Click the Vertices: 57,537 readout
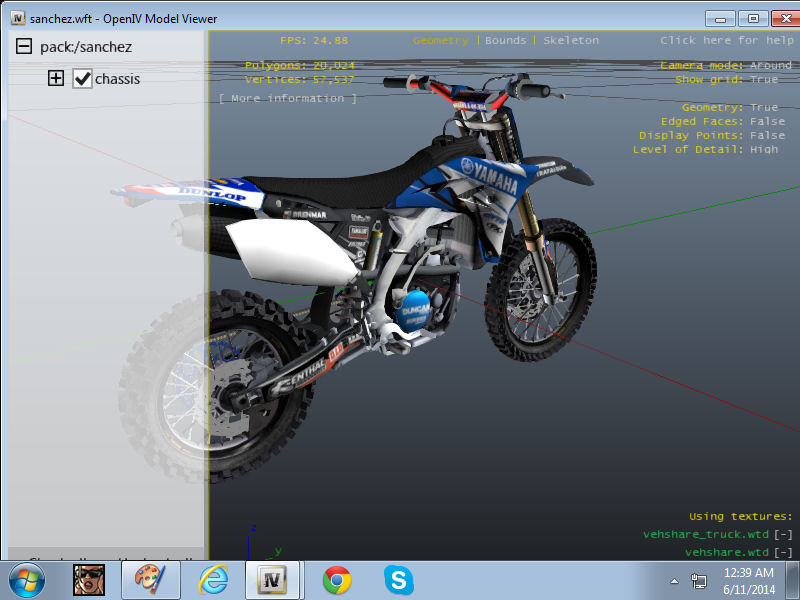800x600 pixels. [x=299, y=79]
